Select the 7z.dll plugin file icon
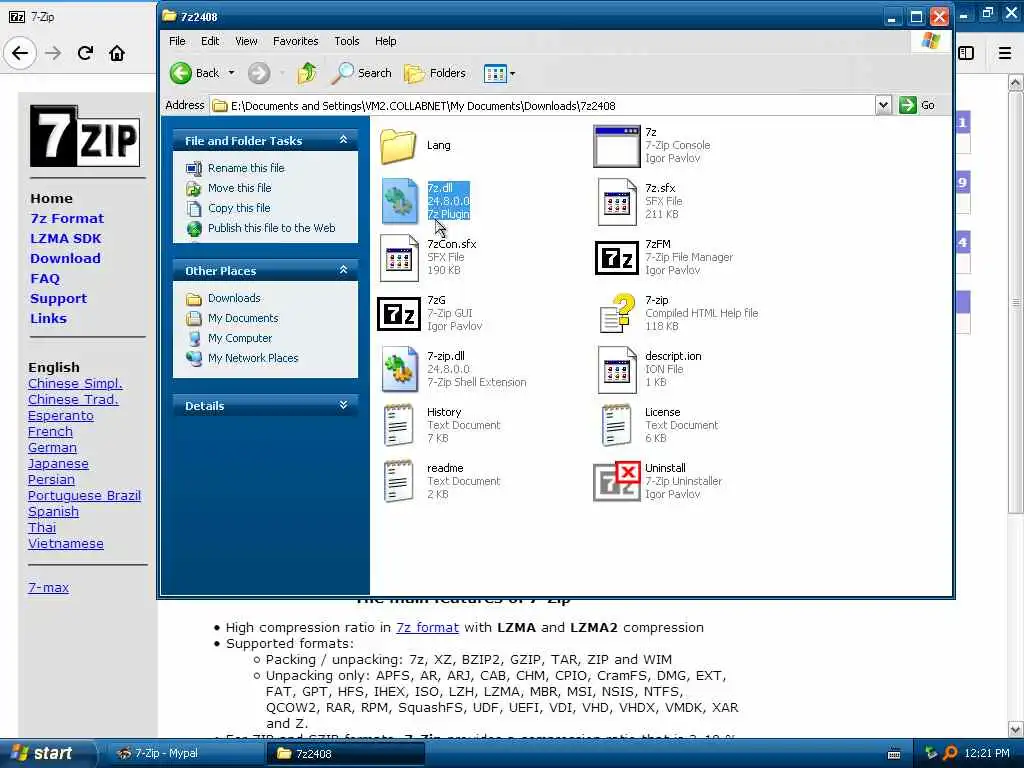The image size is (1024, 768). pos(399,201)
